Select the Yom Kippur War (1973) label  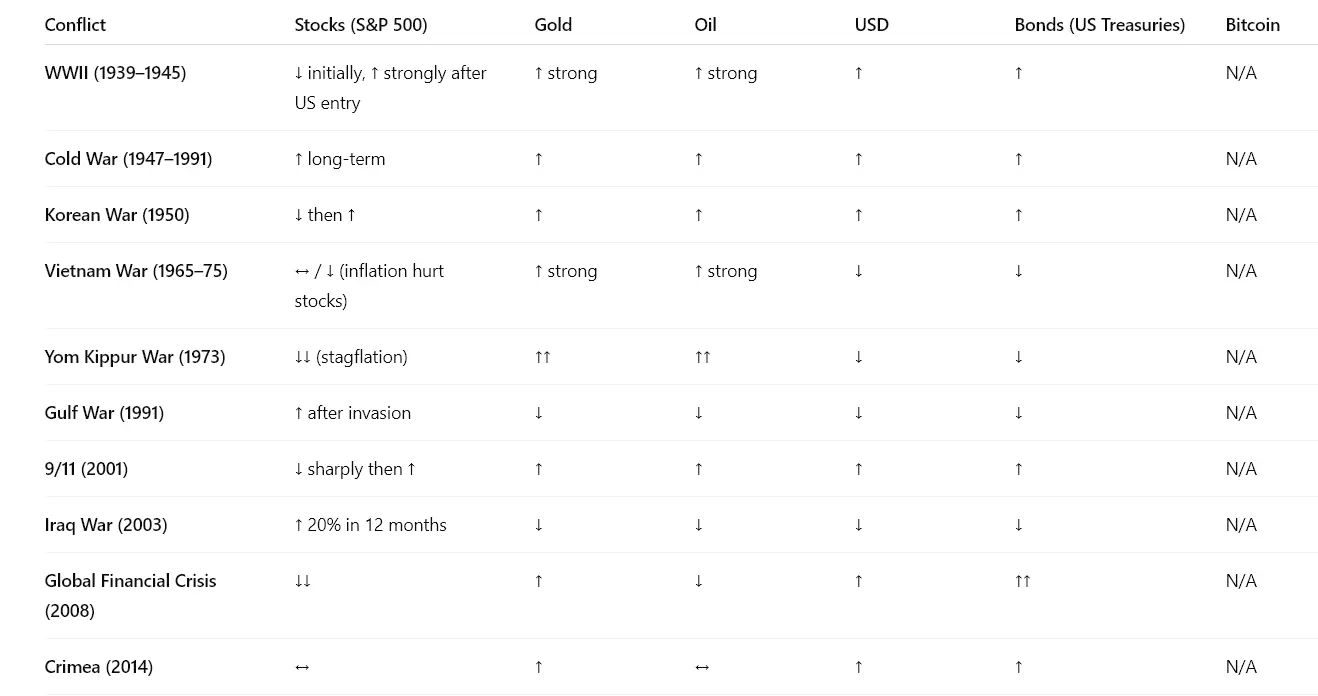135,357
